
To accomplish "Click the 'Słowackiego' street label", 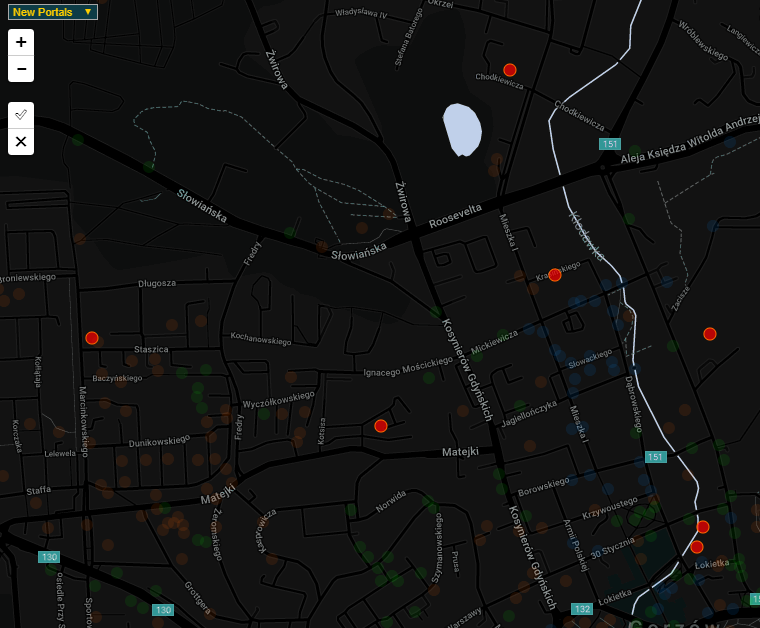I will click(x=590, y=359).
